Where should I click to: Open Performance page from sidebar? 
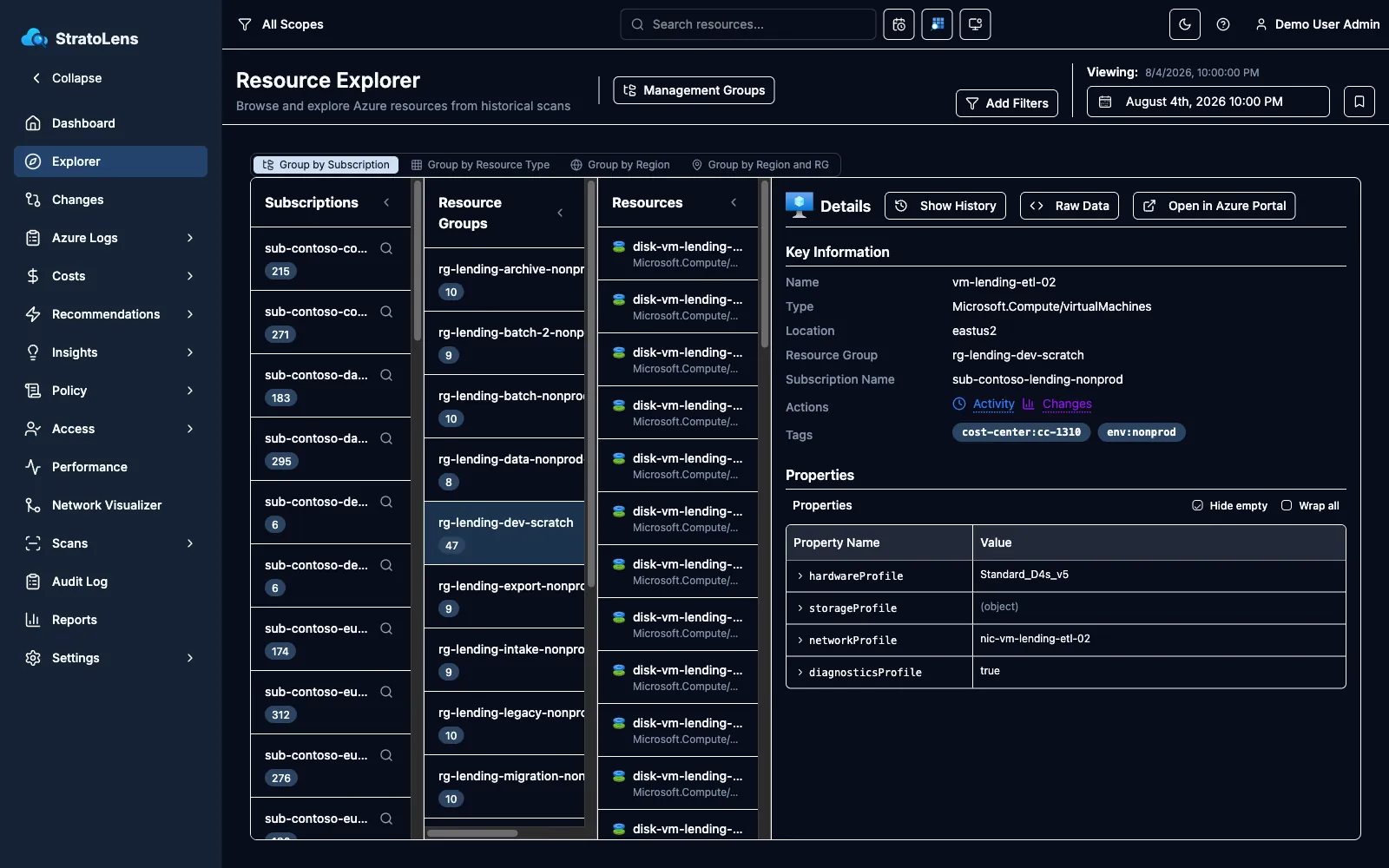pos(110,467)
